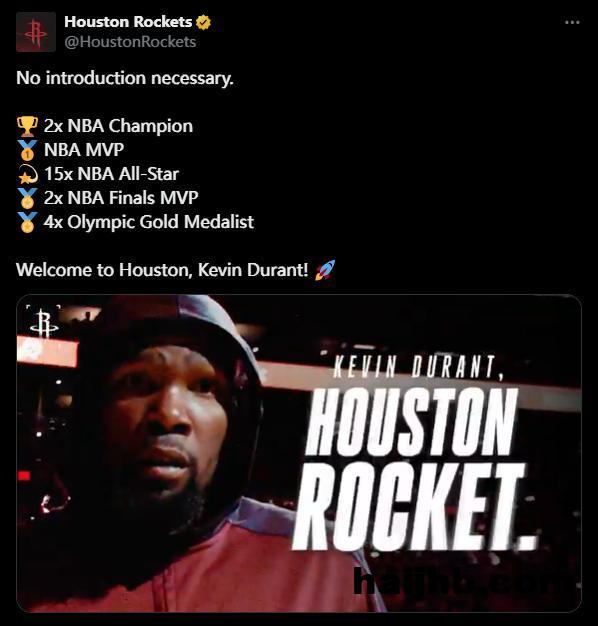Screen dimensions: 598x626
Task: Visit the @HoustonRockets handle link
Action: (x=130, y=42)
